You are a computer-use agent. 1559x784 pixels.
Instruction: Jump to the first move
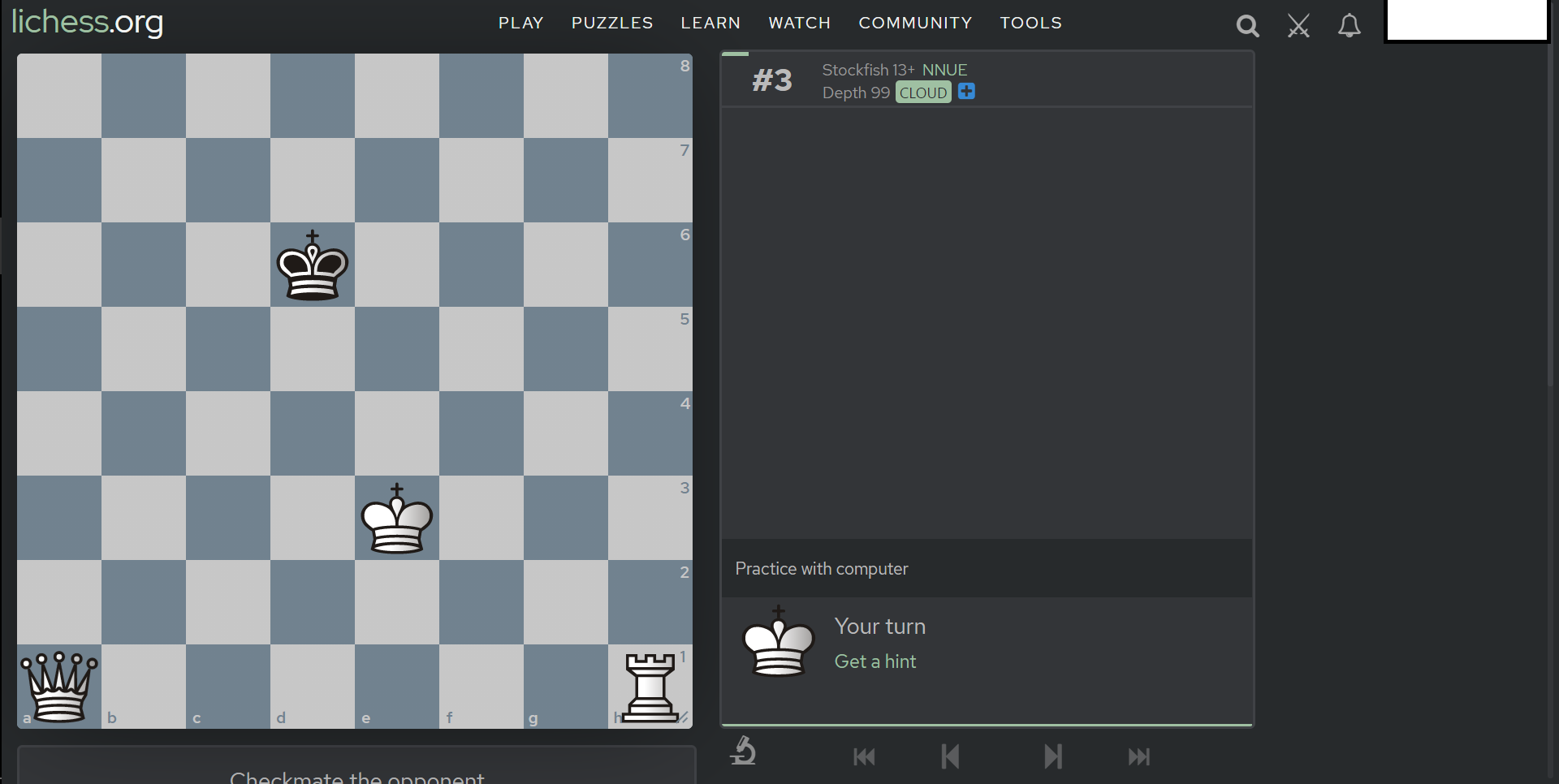point(864,756)
